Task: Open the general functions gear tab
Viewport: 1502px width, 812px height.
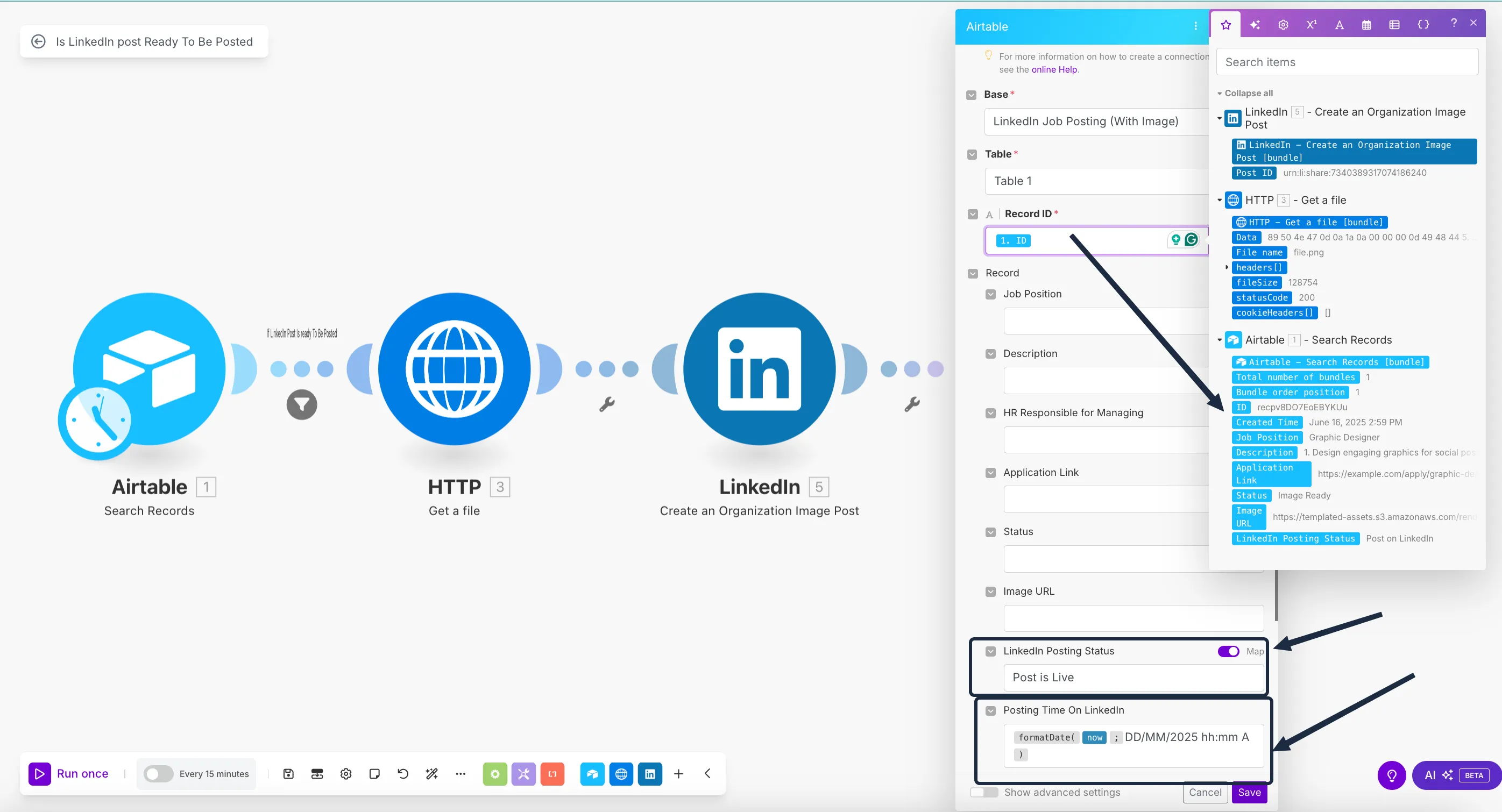Action: pyautogui.click(x=1283, y=25)
